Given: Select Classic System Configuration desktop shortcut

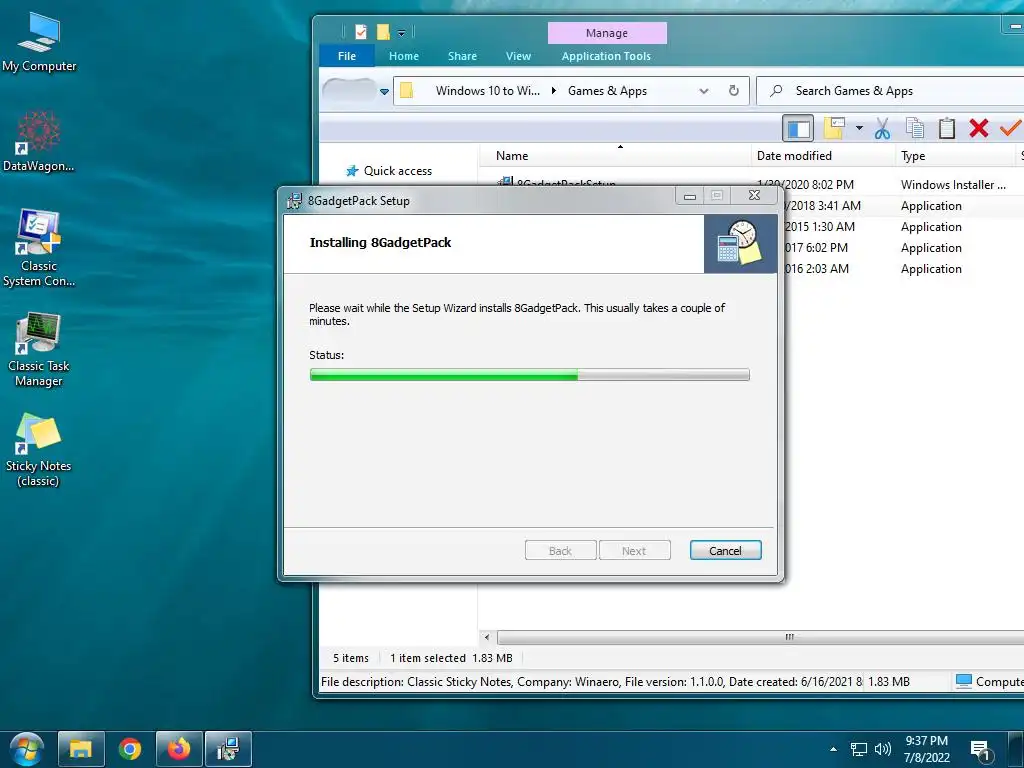Looking at the screenshot, I should (39, 248).
